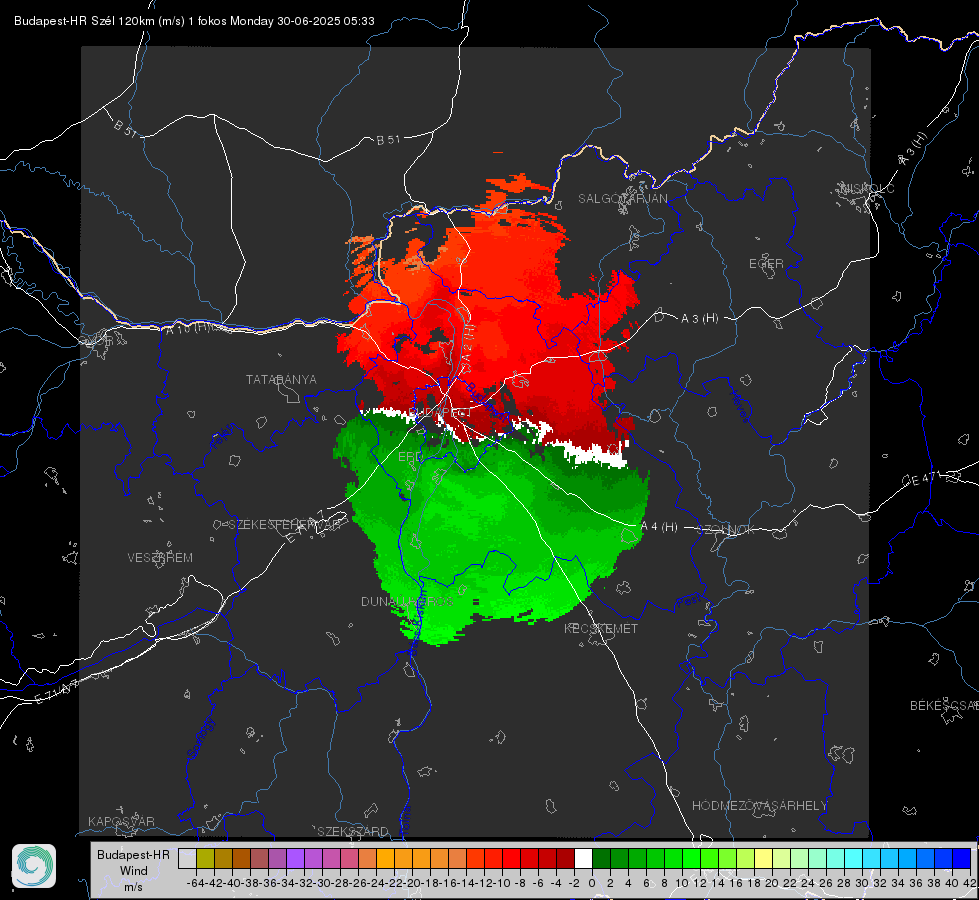This screenshot has height=900, width=979.
Task: Pick the deep blue swatch between 40 and 42
Action: point(961,858)
